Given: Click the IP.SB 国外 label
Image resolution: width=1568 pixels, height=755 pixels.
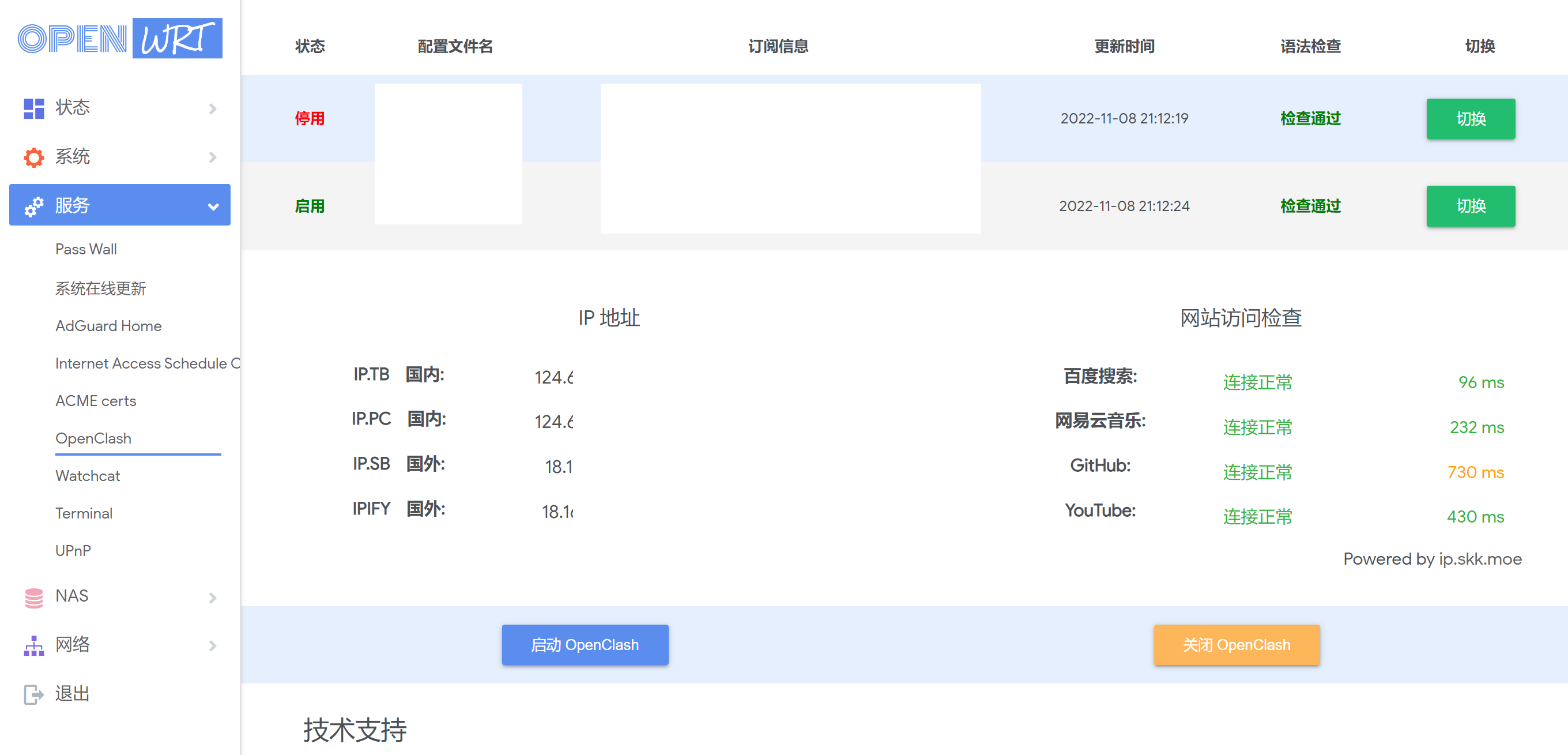Looking at the screenshot, I should pyautogui.click(x=399, y=464).
